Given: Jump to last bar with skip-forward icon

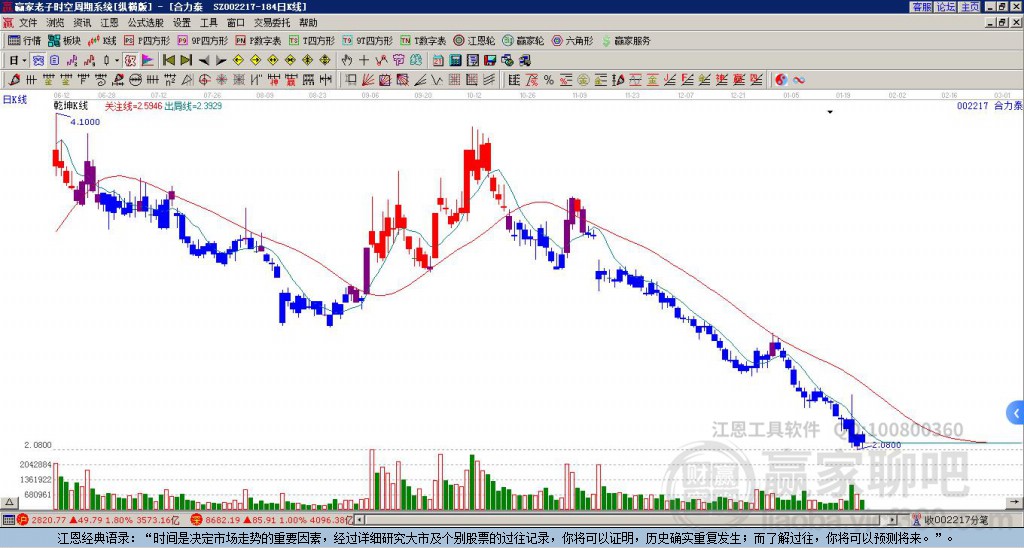Looking at the screenshot, I should point(186,60).
